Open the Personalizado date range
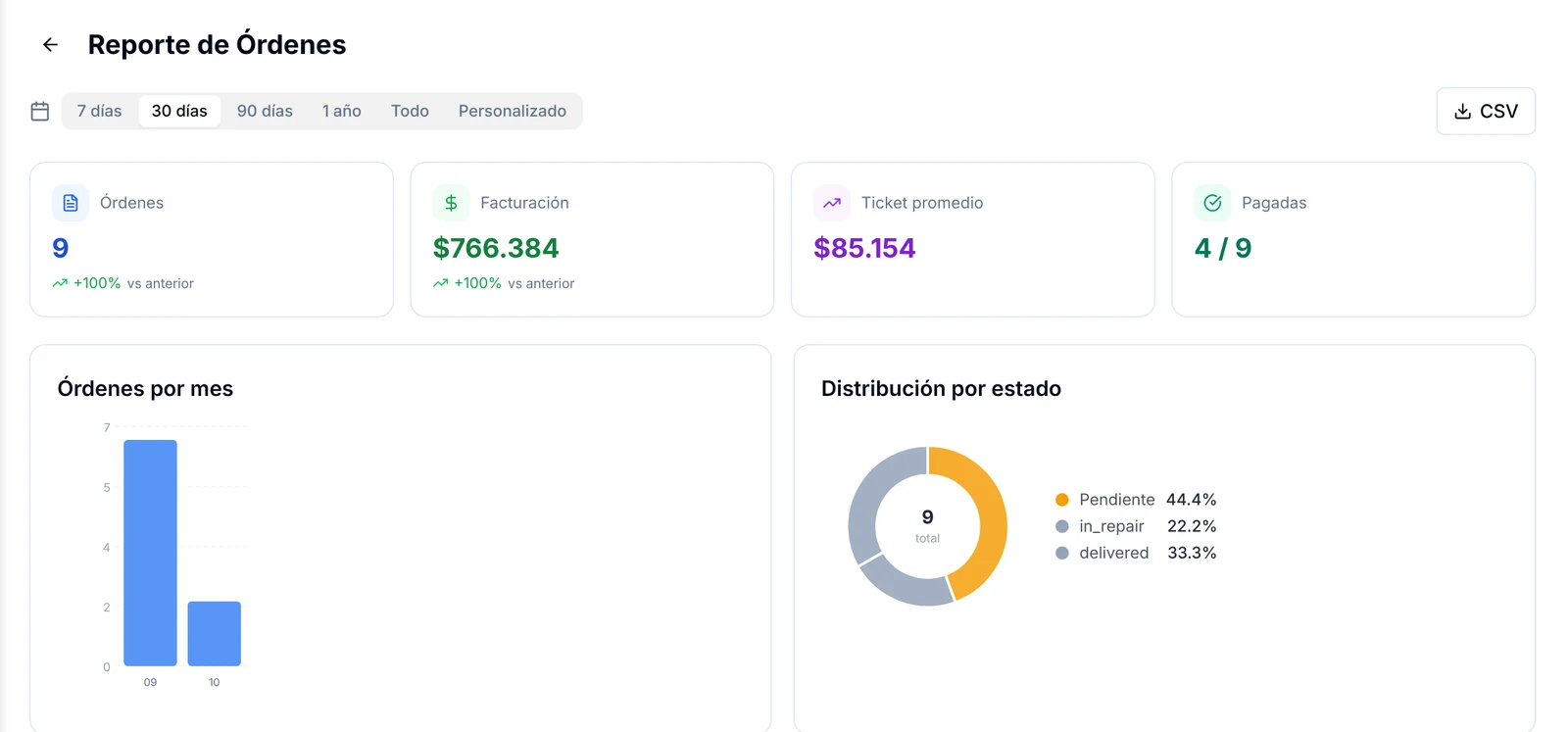 (513, 111)
